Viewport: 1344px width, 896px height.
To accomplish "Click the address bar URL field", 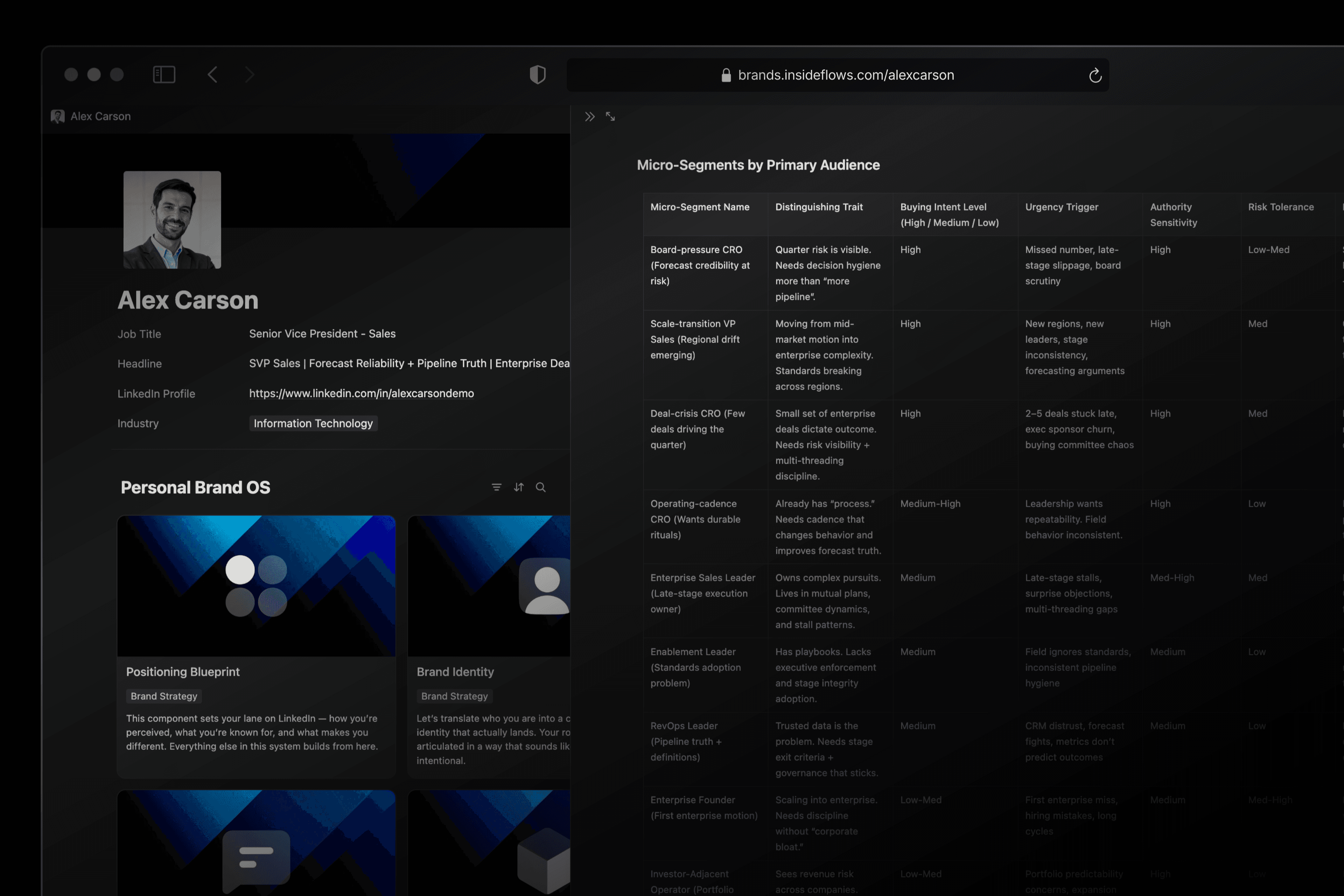I will coord(846,75).
